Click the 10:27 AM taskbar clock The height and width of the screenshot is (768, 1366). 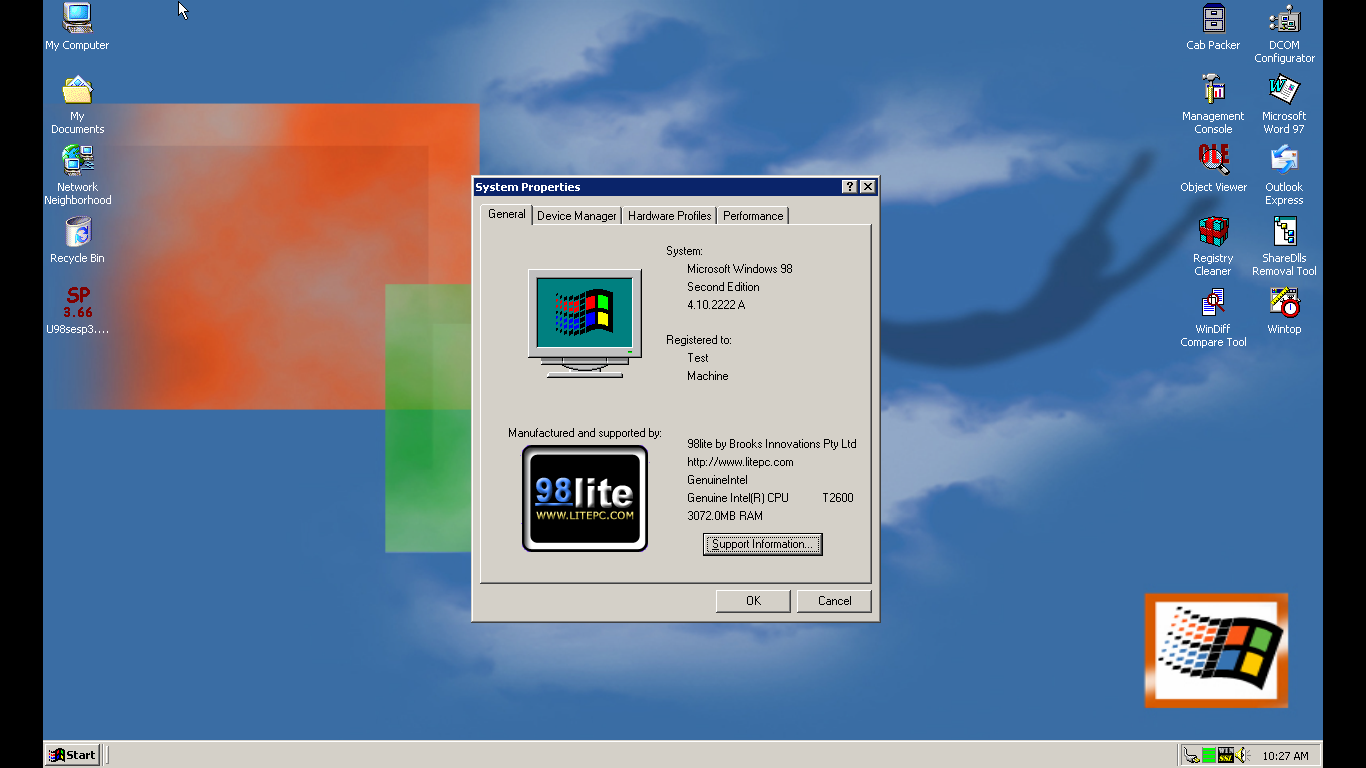pyautogui.click(x=1285, y=756)
